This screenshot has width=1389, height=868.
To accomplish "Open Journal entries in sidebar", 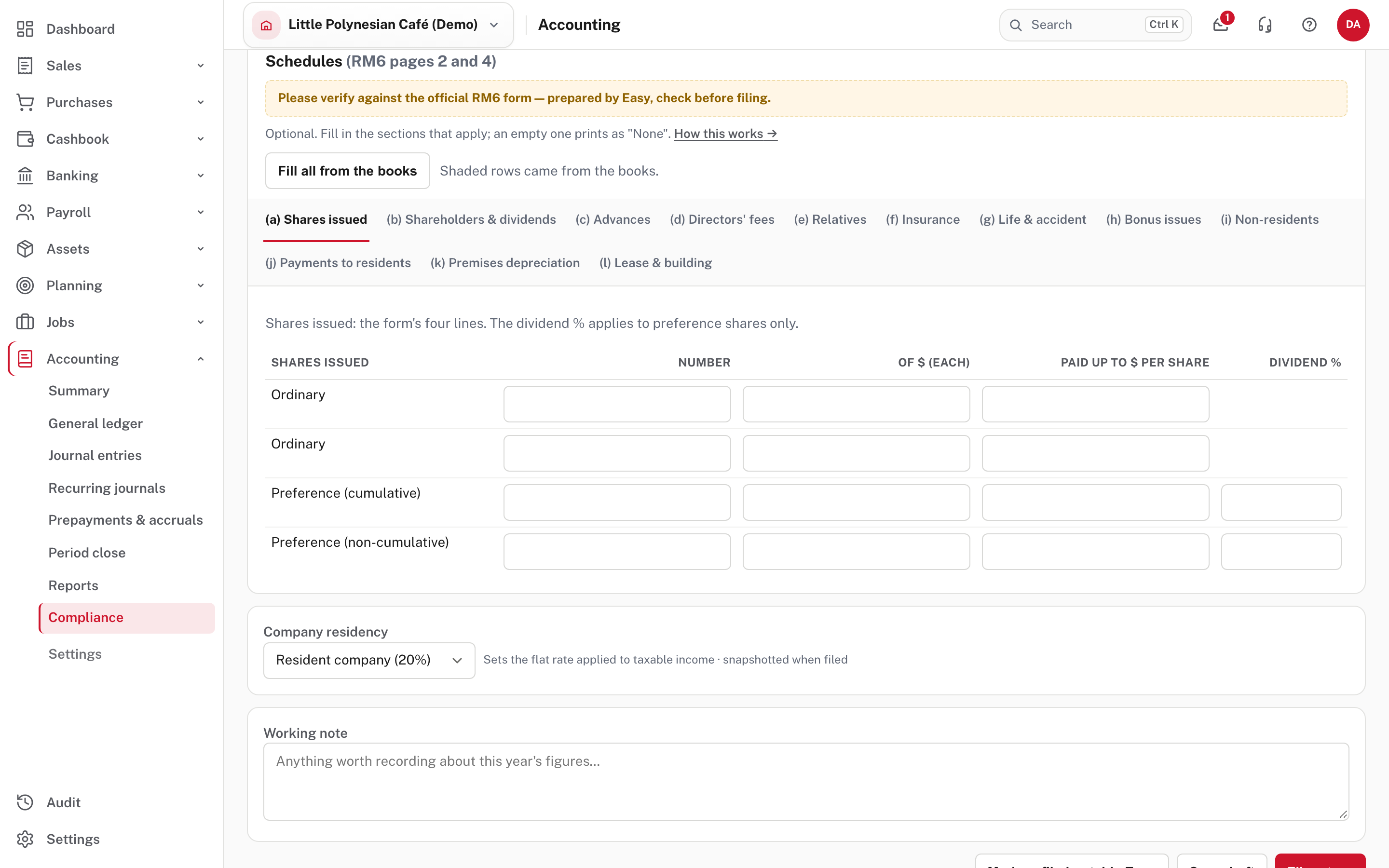I will [95, 455].
